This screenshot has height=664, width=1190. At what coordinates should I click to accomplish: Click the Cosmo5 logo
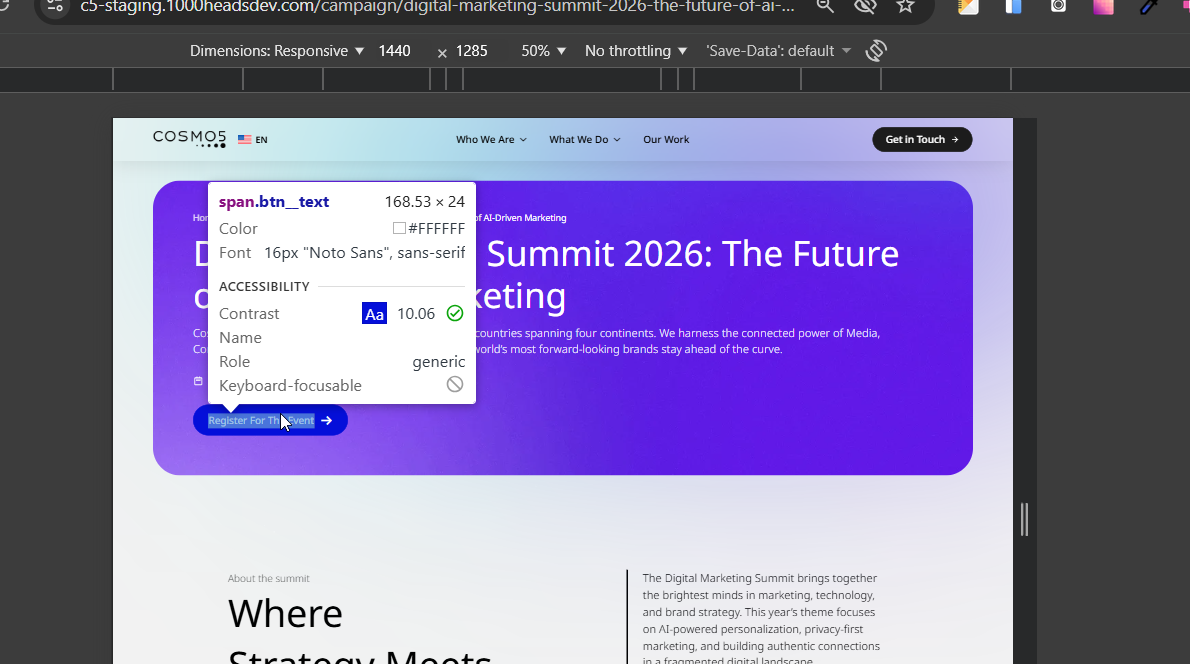pos(190,139)
